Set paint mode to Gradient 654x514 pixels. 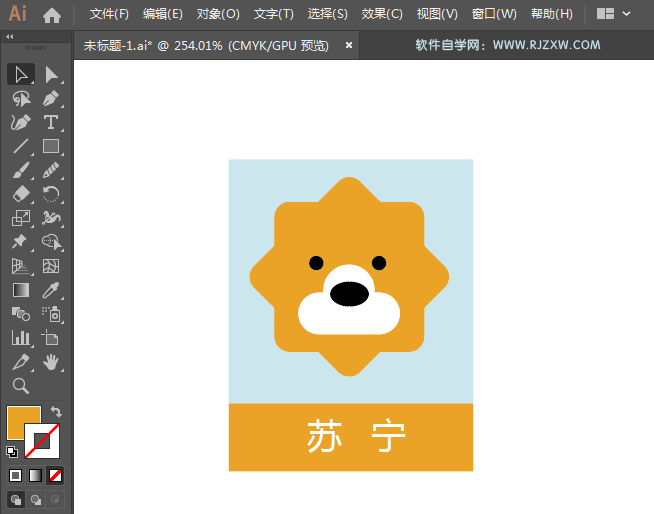(x=35, y=475)
